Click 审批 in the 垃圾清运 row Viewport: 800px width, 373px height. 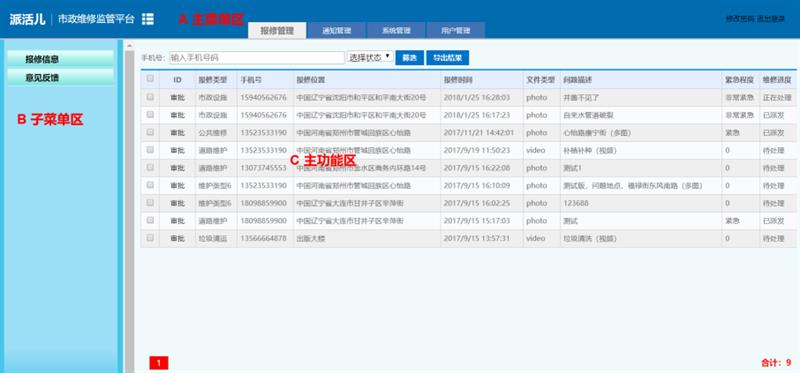(x=178, y=239)
